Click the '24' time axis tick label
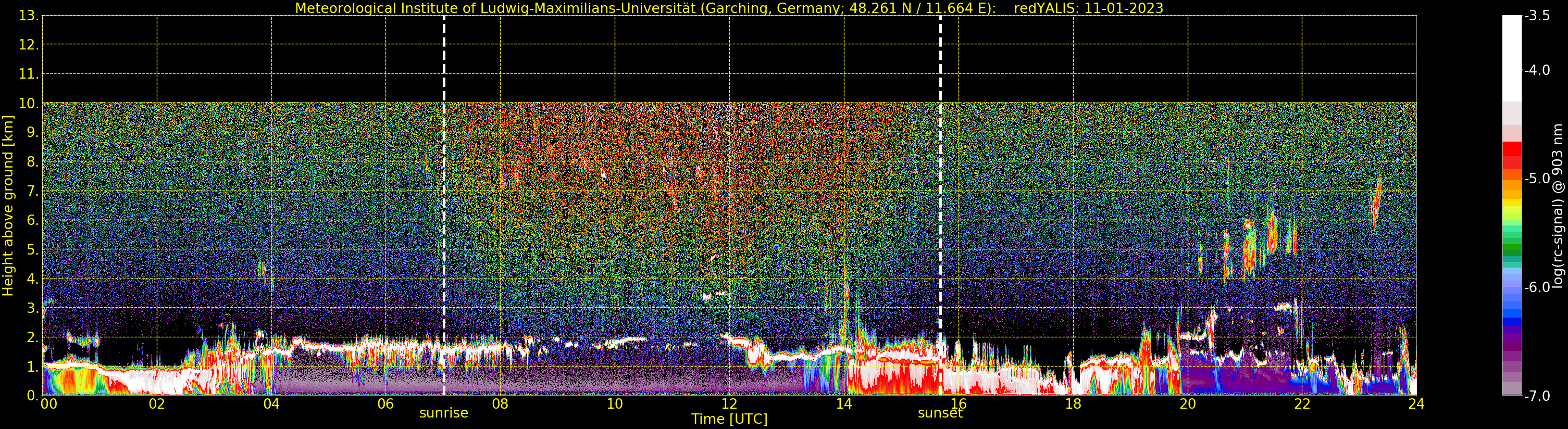This screenshot has height=429, width=1568. 1416,404
